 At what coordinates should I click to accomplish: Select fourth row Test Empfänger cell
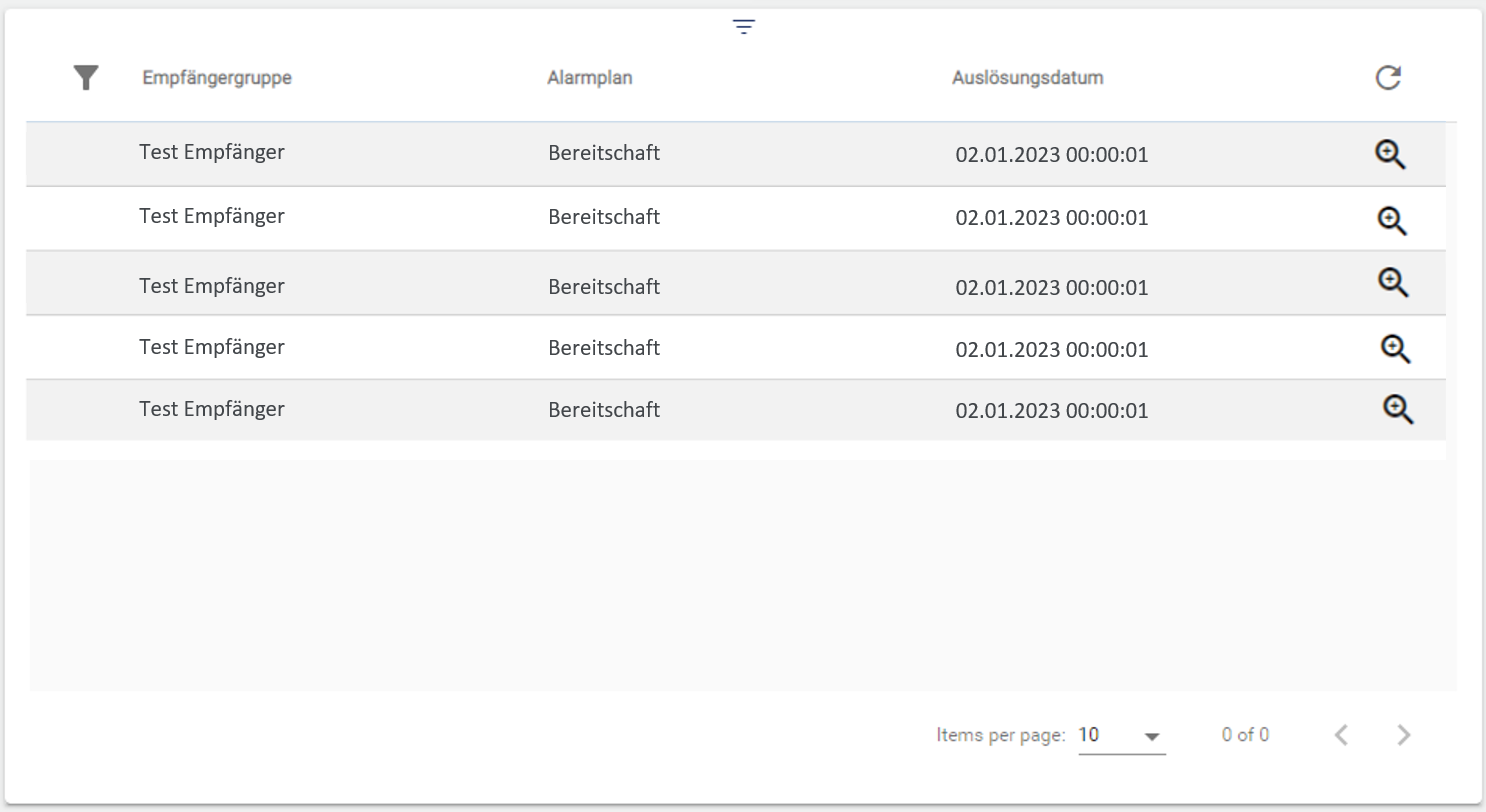pos(211,348)
